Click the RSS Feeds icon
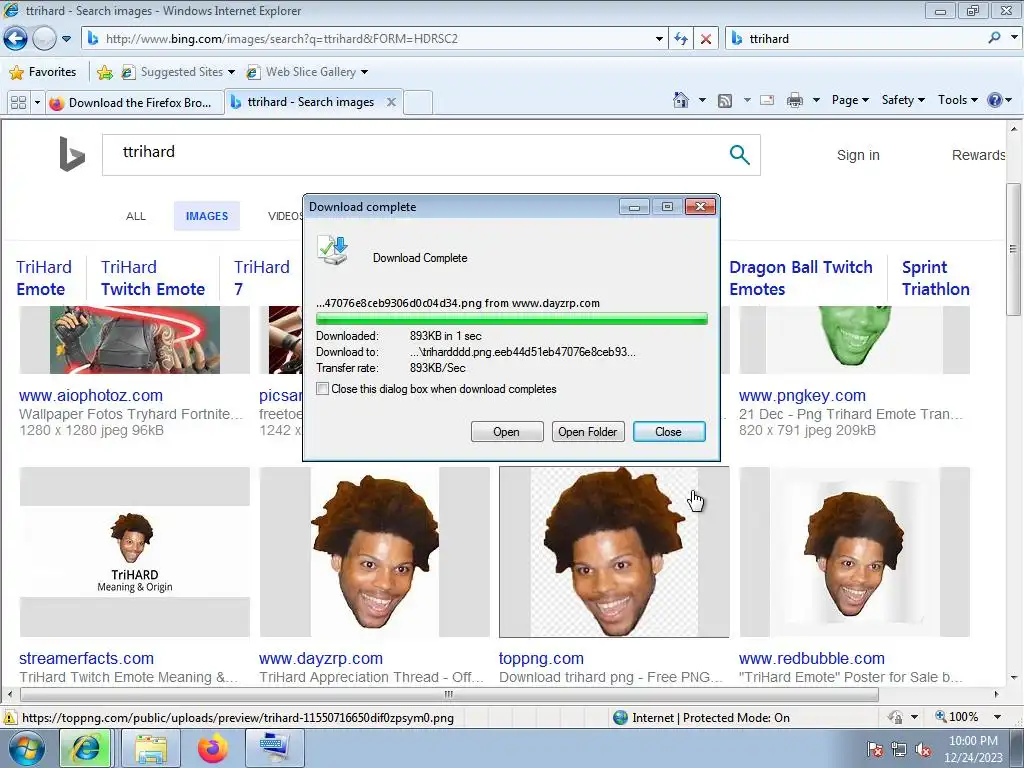Viewport: 1024px width, 768px height. point(725,100)
